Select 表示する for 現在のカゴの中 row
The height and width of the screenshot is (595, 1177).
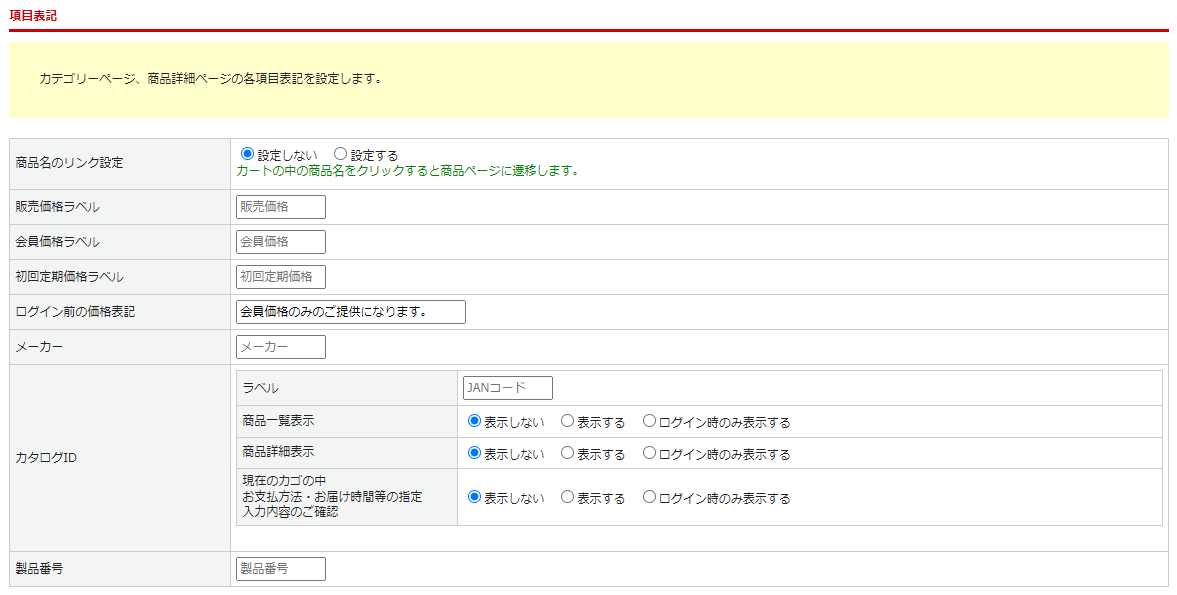(568, 496)
